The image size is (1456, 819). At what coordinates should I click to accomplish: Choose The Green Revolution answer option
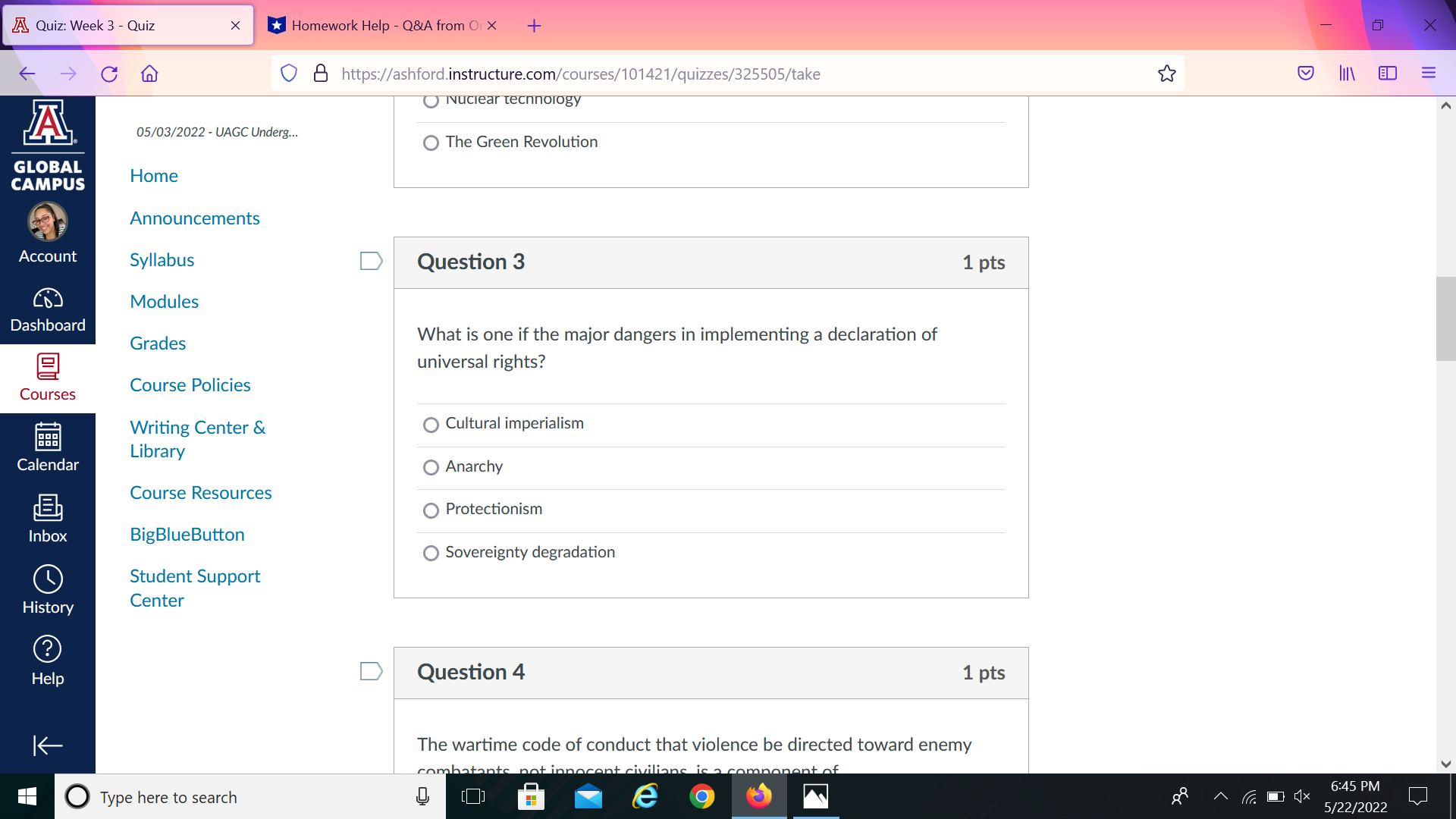(431, 143)
